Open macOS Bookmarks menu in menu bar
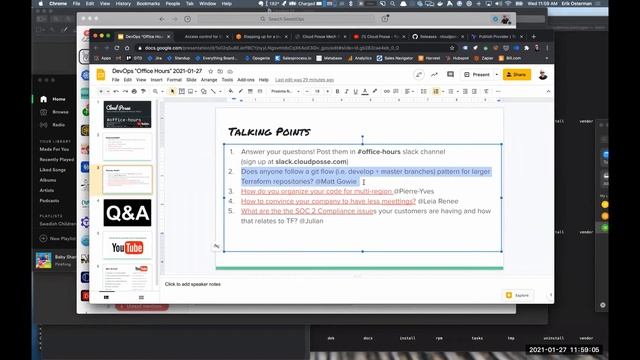Screen dimensions: 640x360 (x=148, y=4)
